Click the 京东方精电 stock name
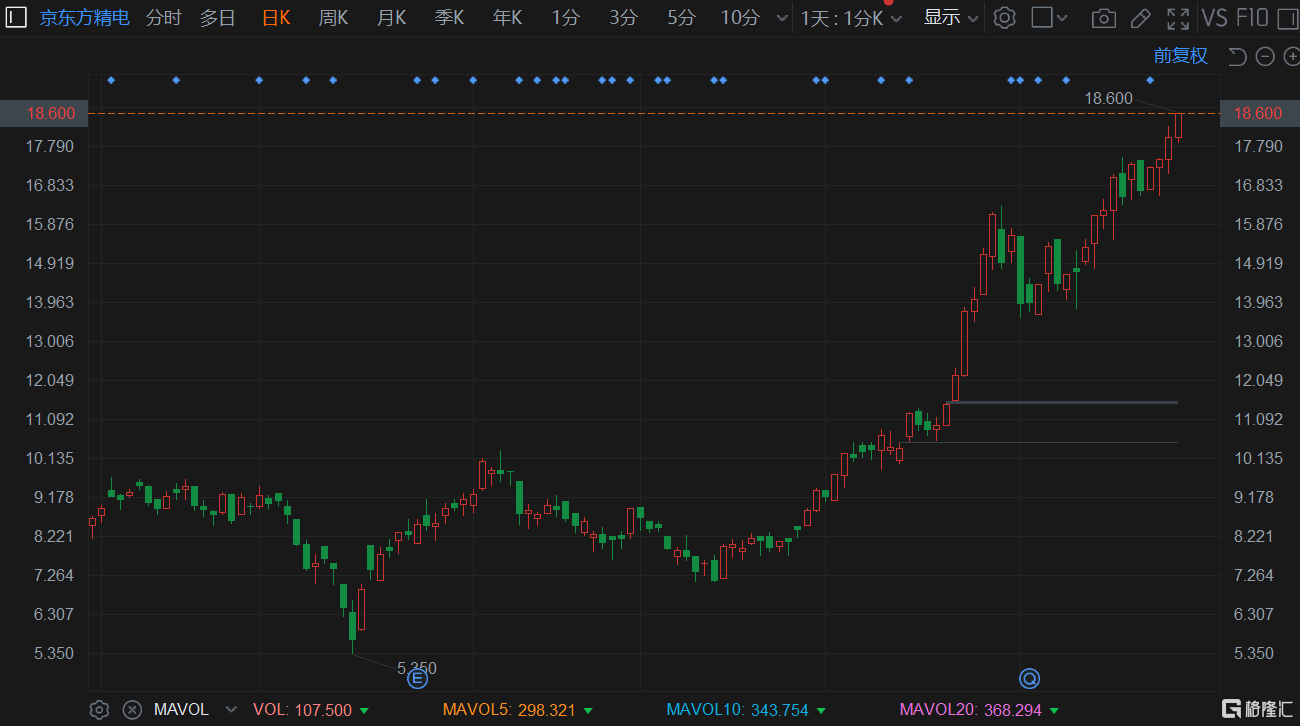The width and height of the screenshot is (1300, 726). [84, 18]
